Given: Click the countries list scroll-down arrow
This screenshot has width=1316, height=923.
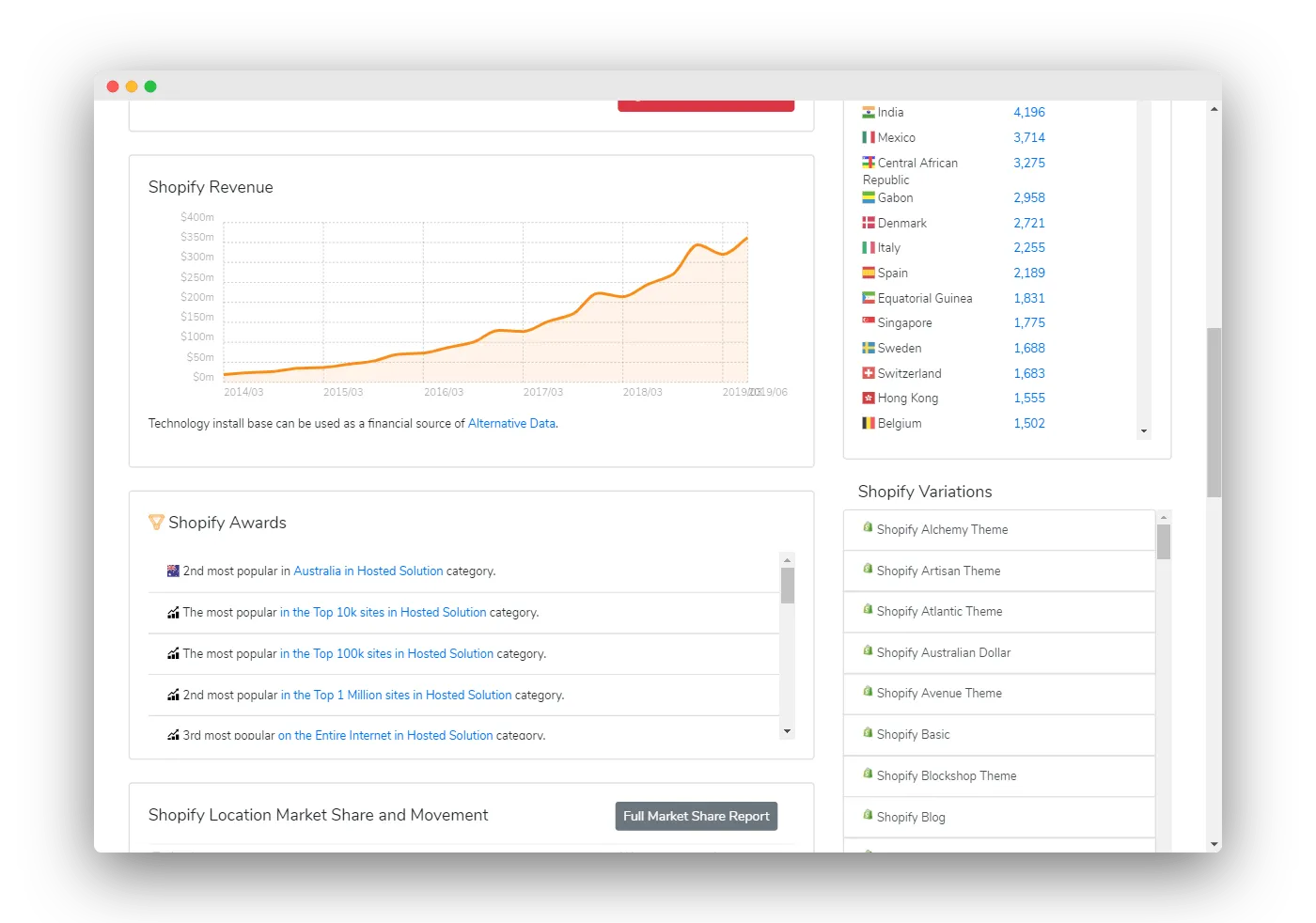Looking at the screenshot, I should [1144, 431].
